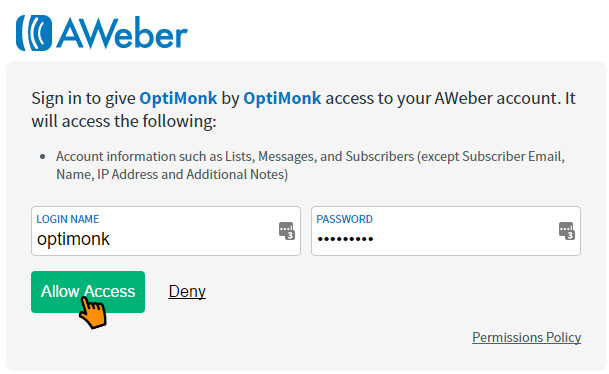Click the Allow Access green button
Image resolution: width=609 pixels, height=374 pixels.
(88, 292)
